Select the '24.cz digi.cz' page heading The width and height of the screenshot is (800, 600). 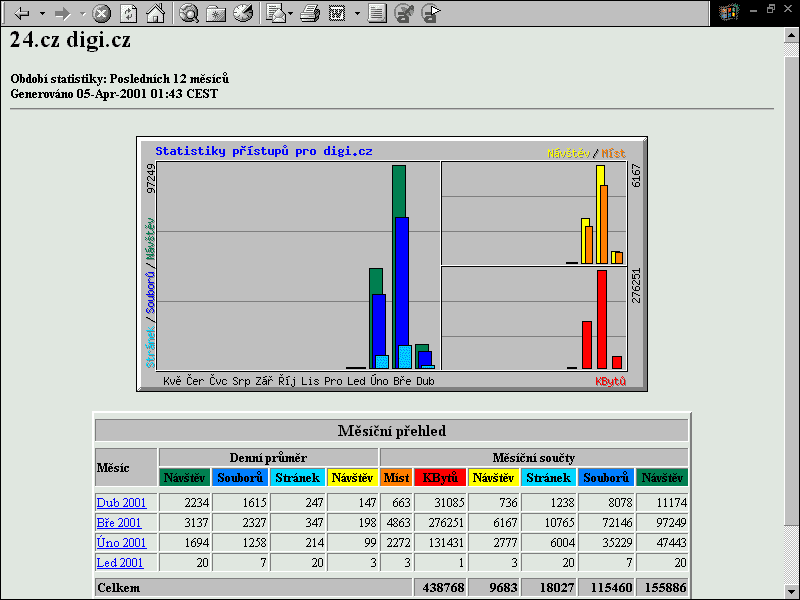(70, 40)
